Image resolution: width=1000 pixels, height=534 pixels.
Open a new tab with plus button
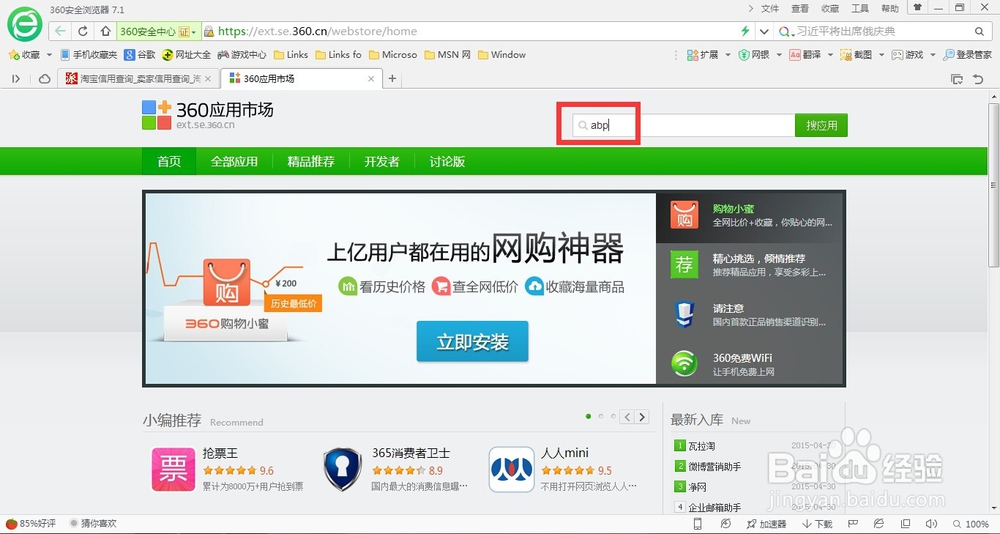coord(392,78)
